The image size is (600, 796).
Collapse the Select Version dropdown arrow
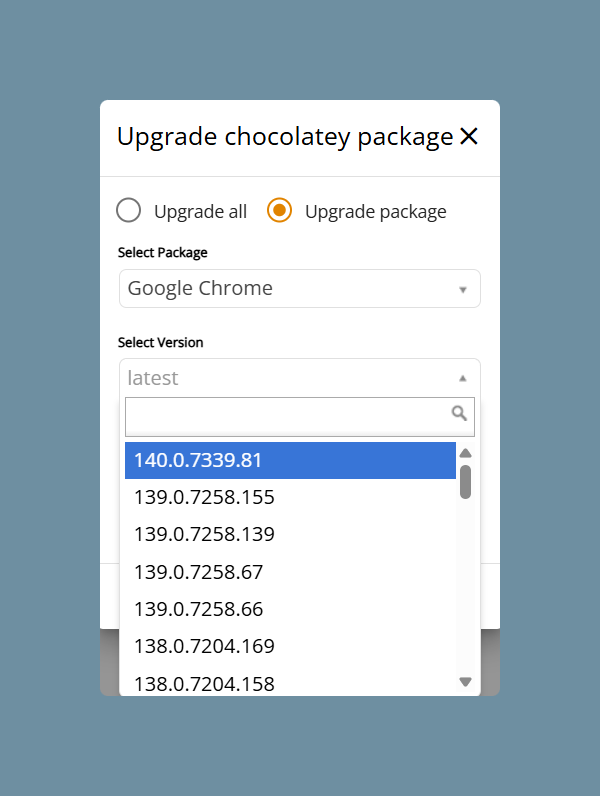(462, 378)
